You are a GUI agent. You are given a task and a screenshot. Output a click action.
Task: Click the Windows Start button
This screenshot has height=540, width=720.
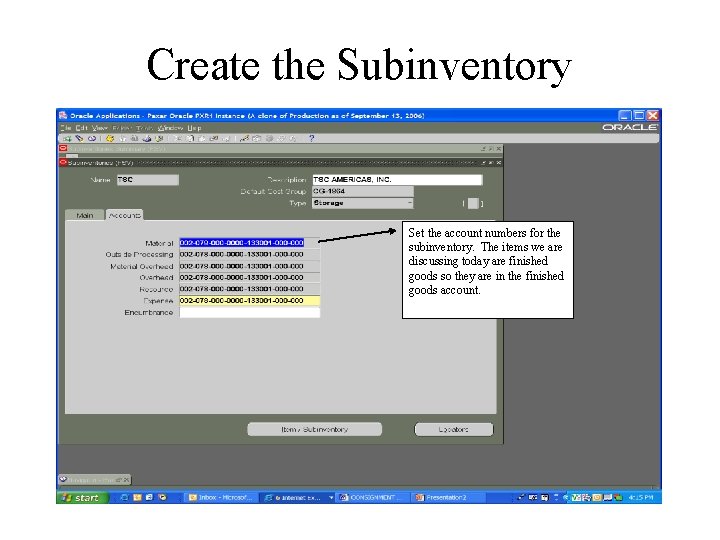(x=83, y=497)
